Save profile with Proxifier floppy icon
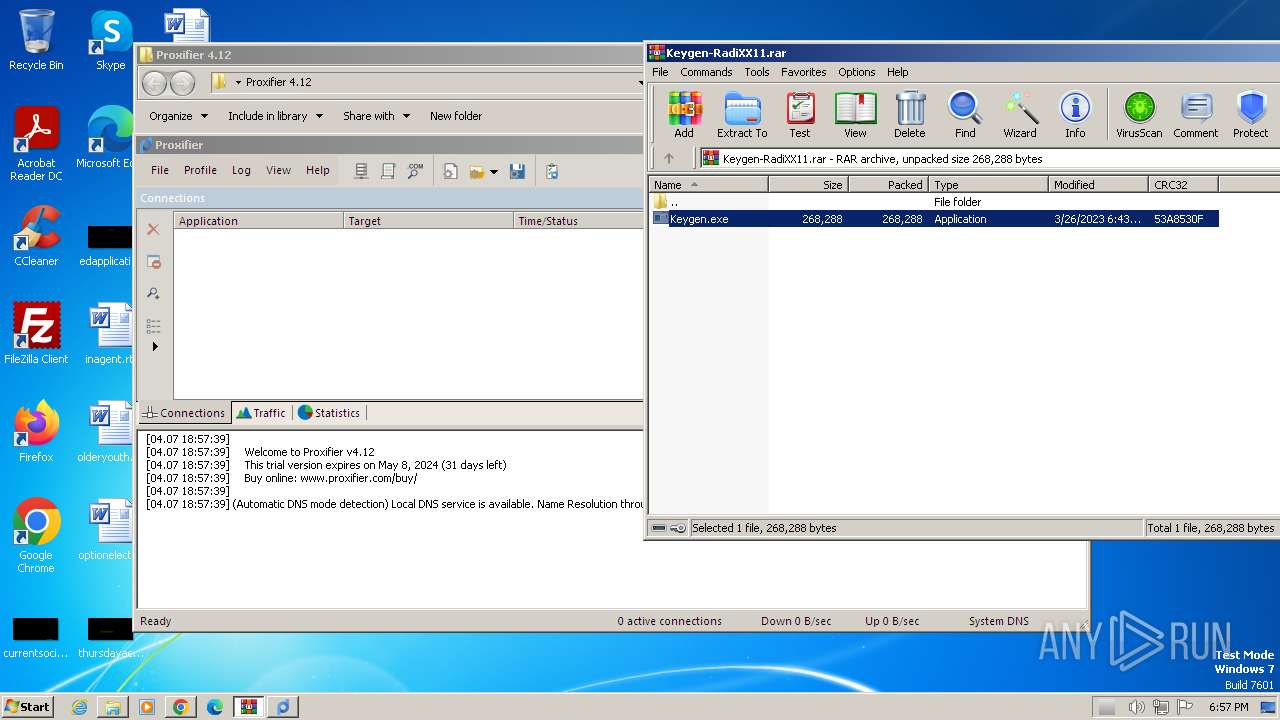Image resolution: width=1280 pixels, height=720 pixels. coord(517,171)
